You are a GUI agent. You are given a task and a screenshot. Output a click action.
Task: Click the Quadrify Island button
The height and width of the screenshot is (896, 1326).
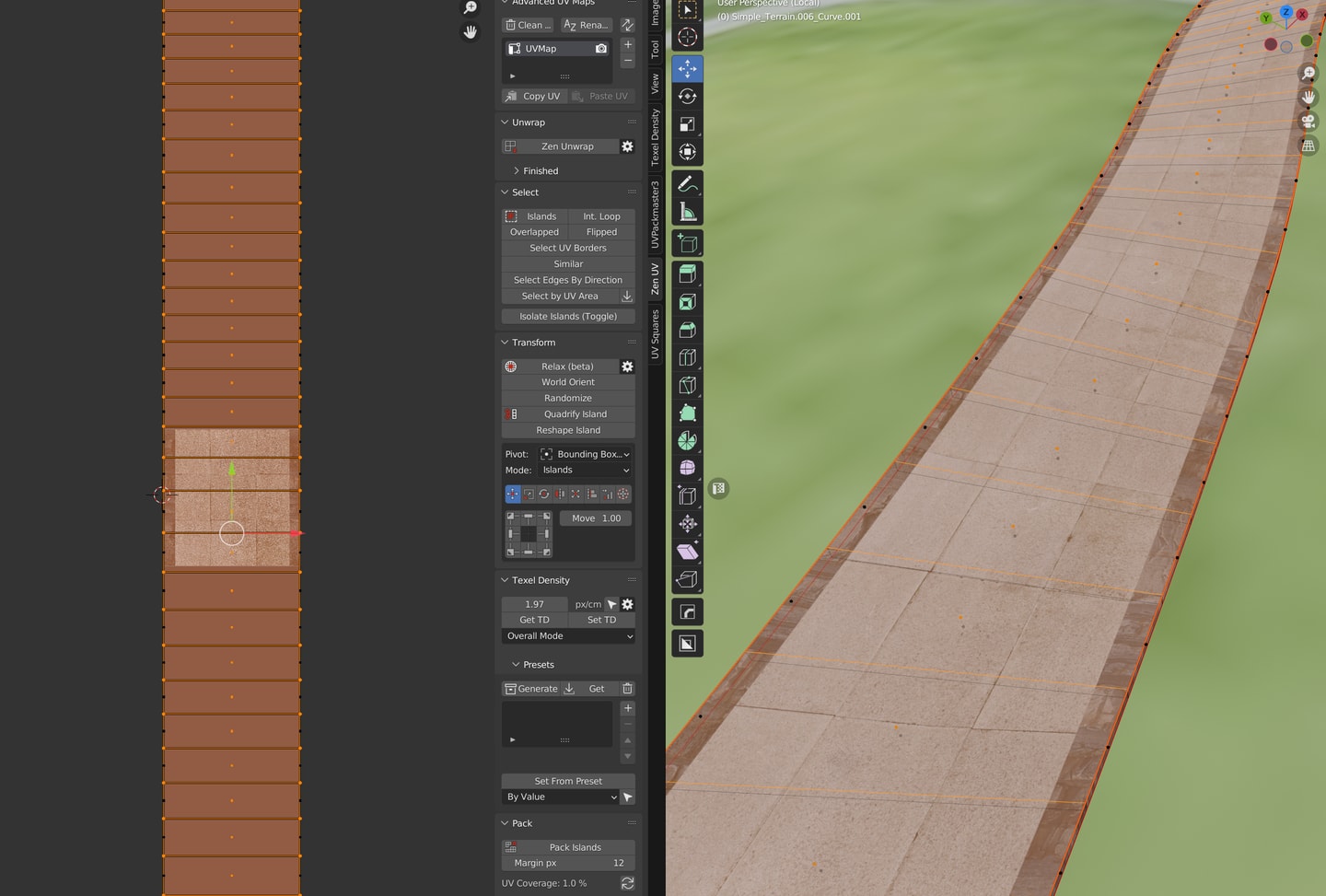568,414
